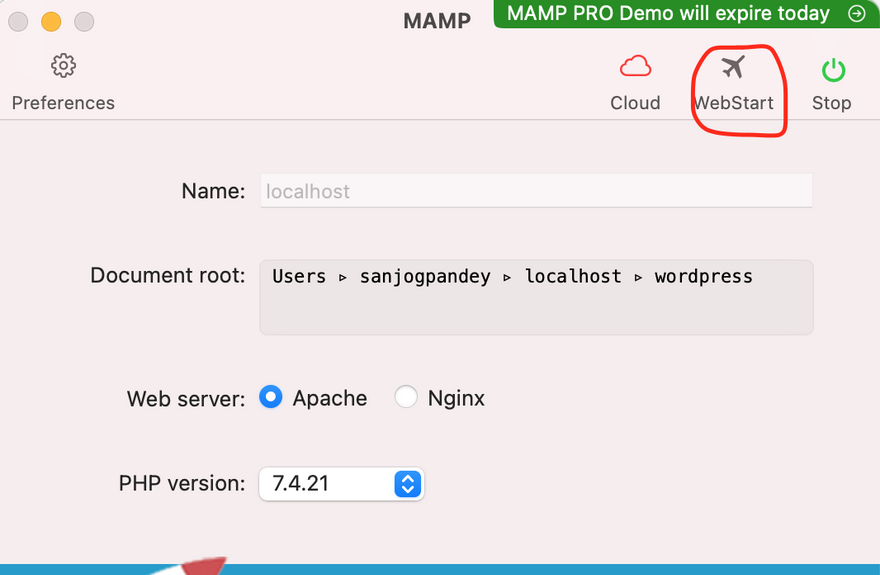Viewport: 880px width, 575px height.
Task: Click the red Cloud icon
Action: (635, 68)
